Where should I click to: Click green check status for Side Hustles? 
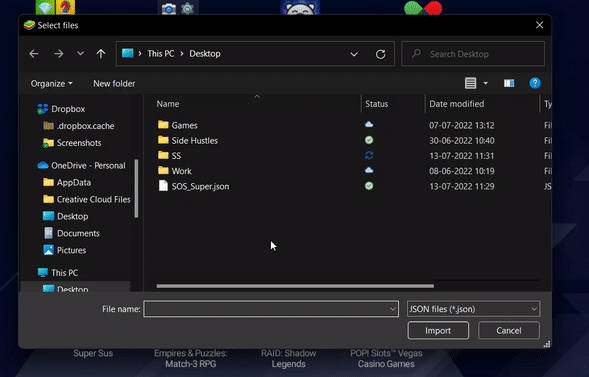tap(369, 140)
